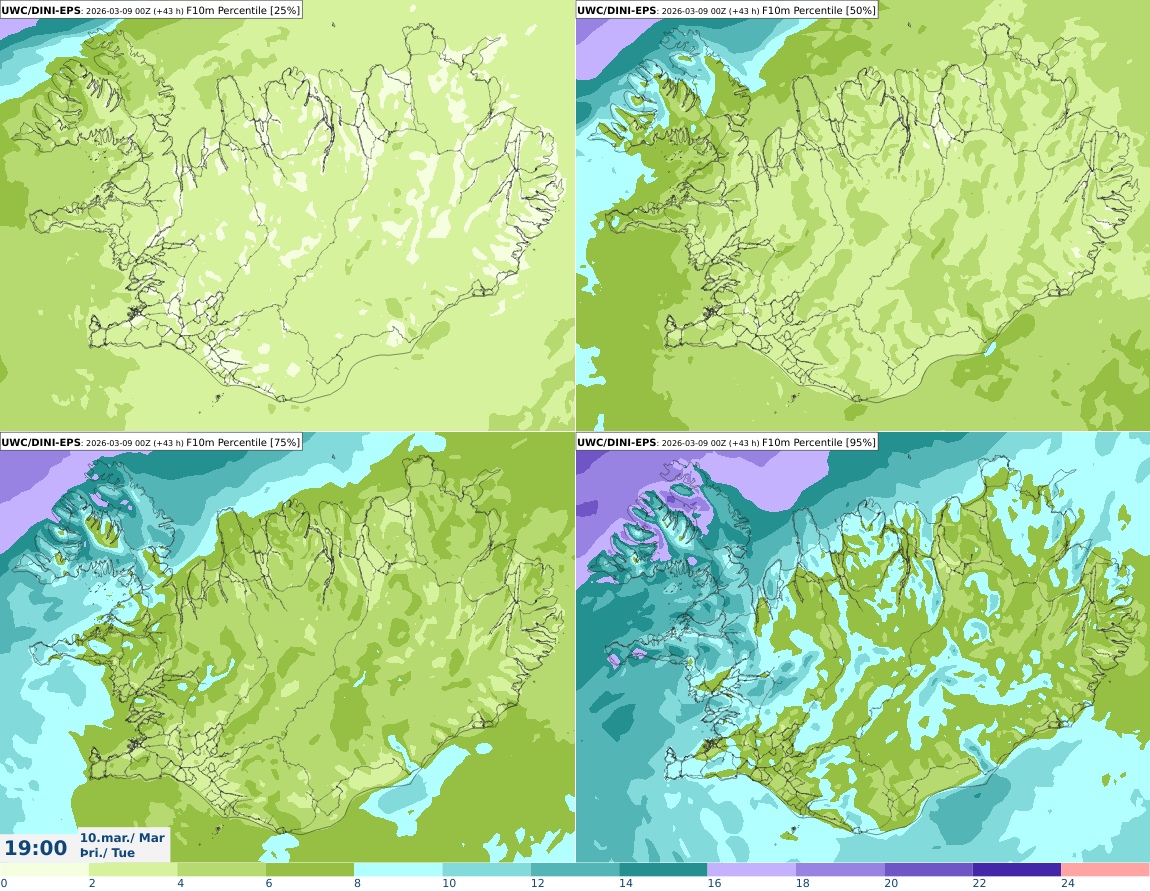Click the legend value 22
Image resolution: width=1150 pixels, height=891 pixels.
[979, 883]
